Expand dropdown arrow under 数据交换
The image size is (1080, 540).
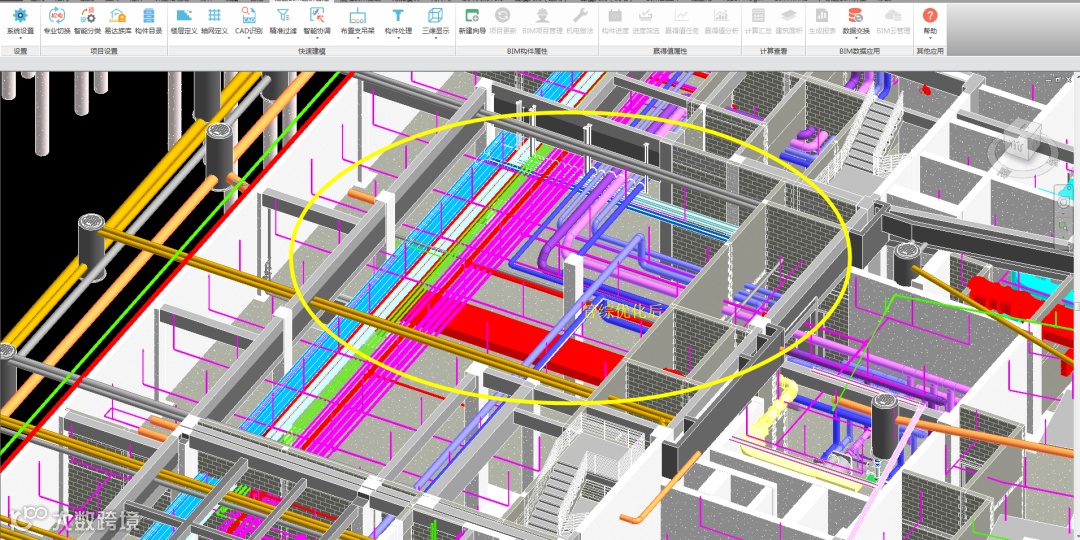856,39
